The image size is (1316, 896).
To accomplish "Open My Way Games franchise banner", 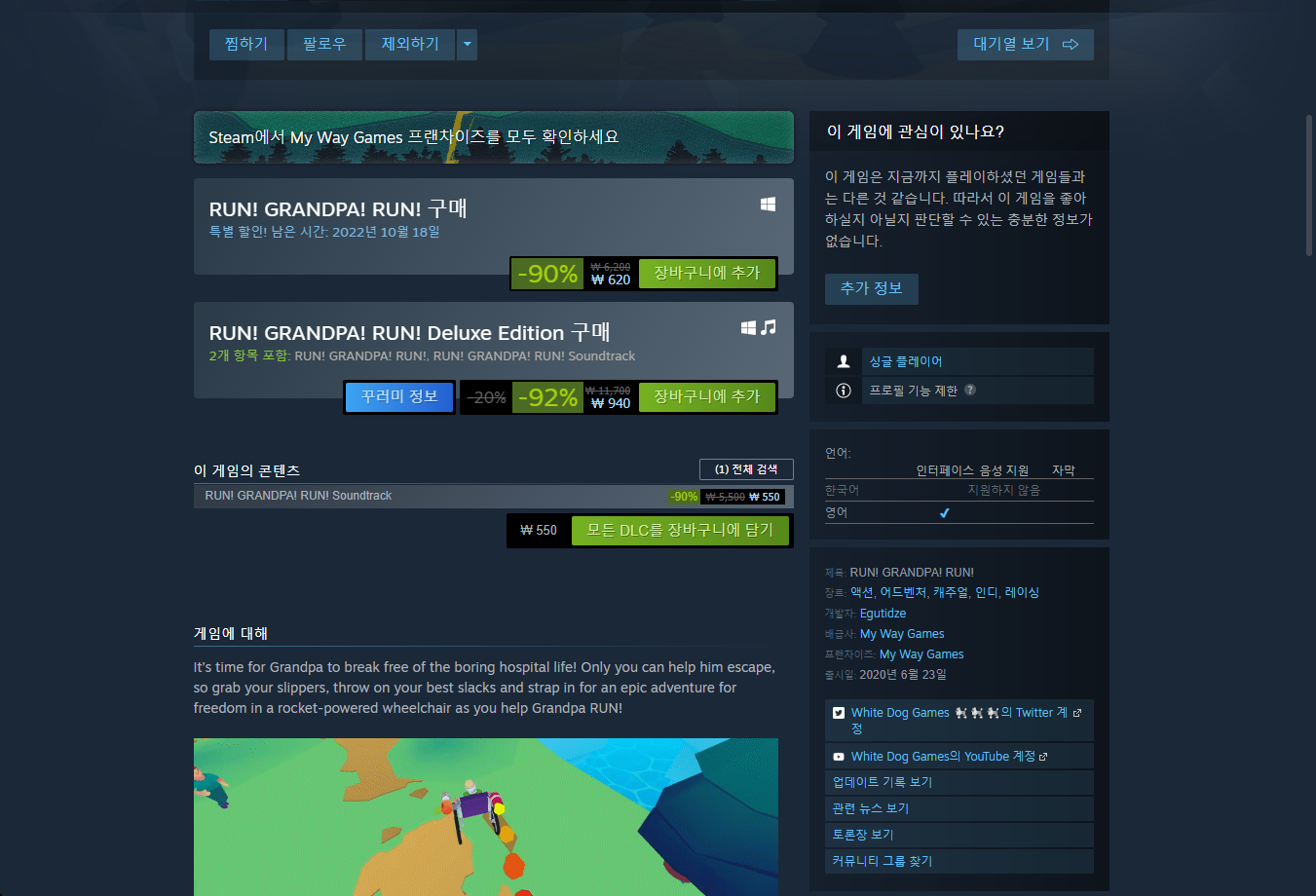I will point(494,137).
